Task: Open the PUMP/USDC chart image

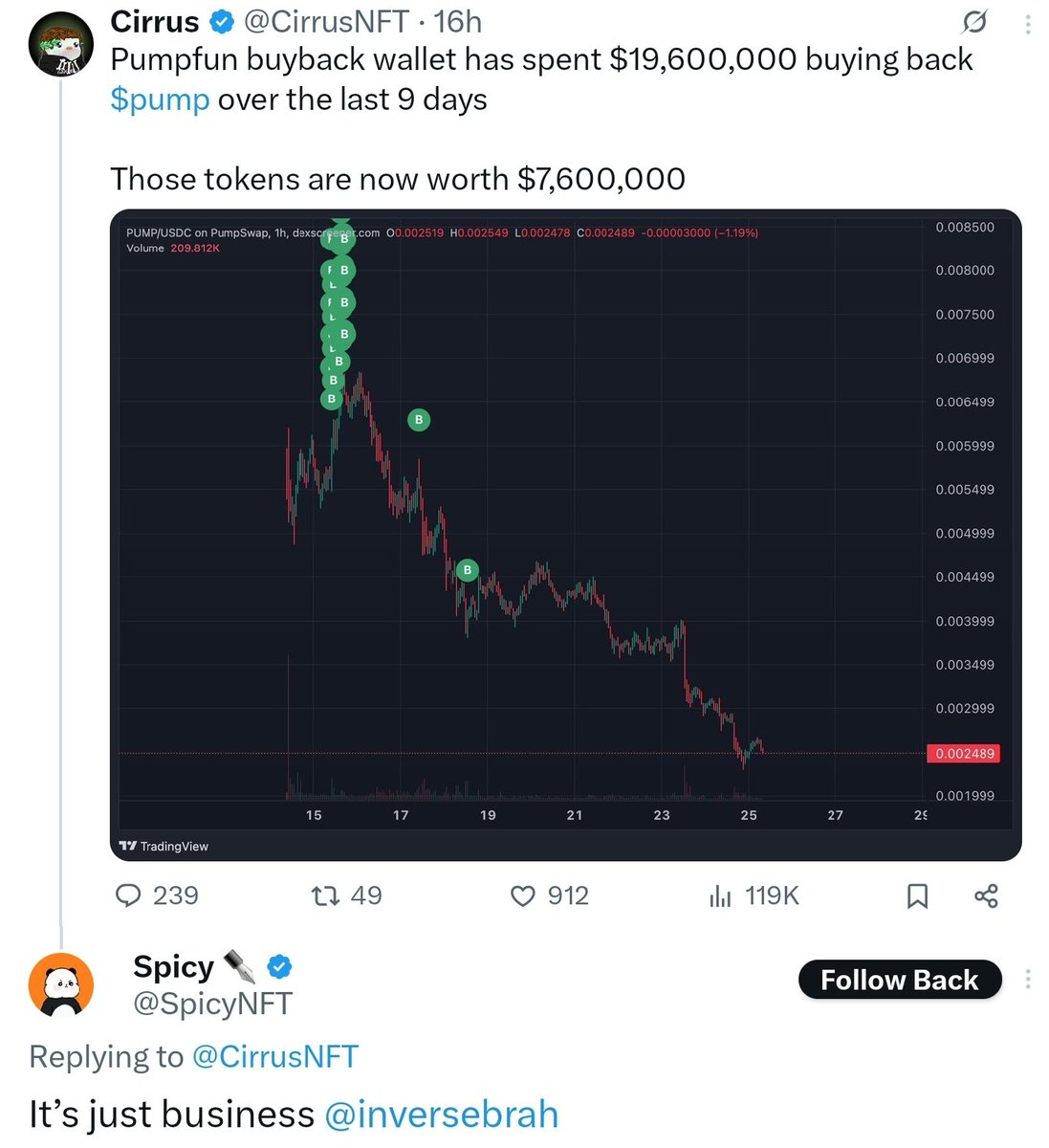Action: (566, 535)
